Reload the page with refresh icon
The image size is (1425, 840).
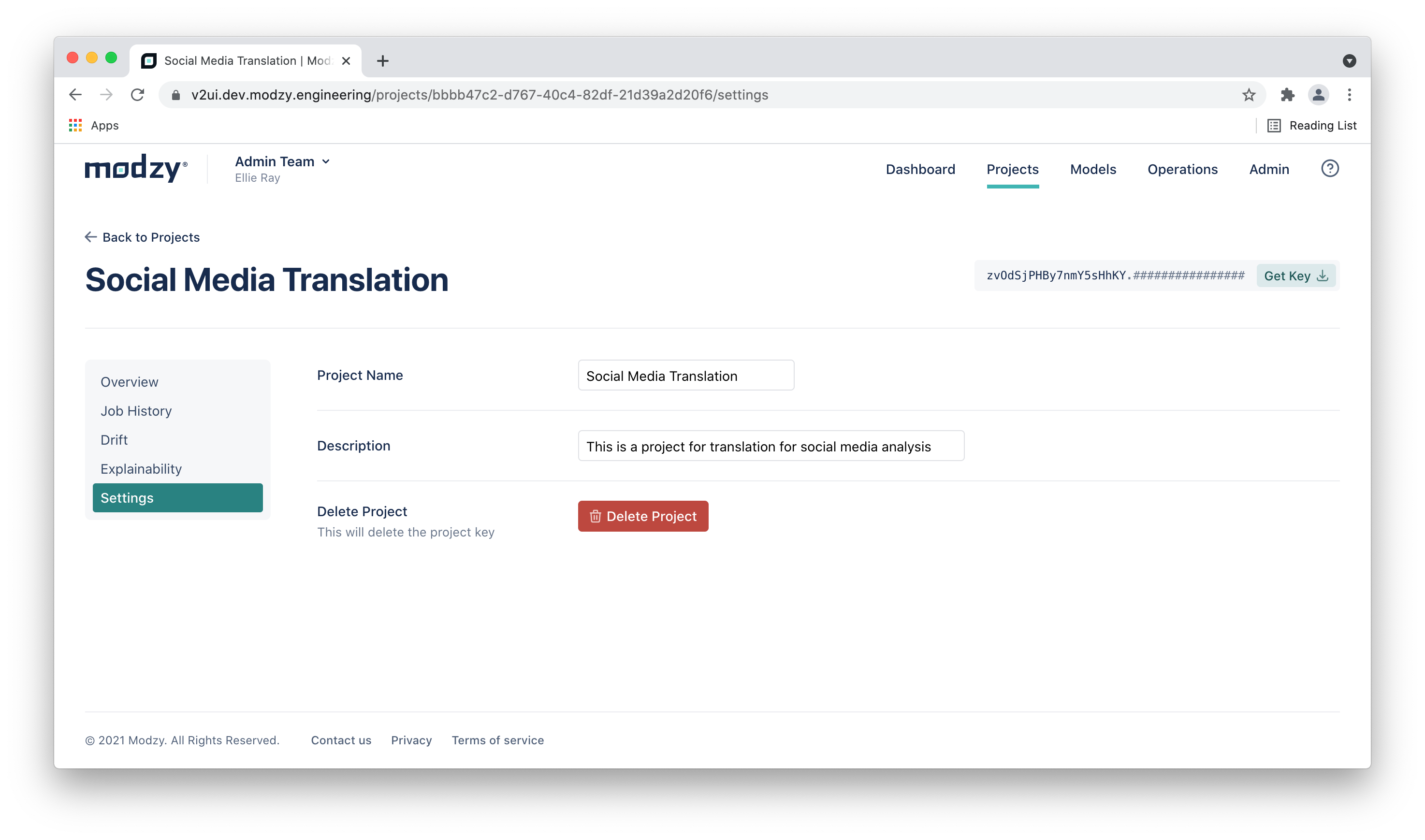(x=137, y=95)
